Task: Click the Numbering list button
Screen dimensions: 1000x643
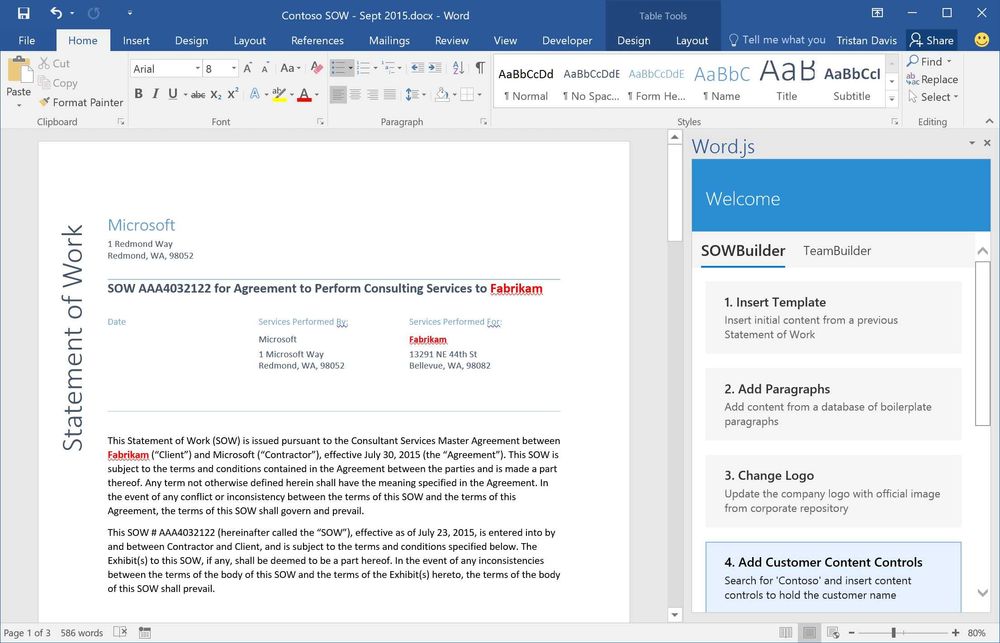Action: coord(364,68)
